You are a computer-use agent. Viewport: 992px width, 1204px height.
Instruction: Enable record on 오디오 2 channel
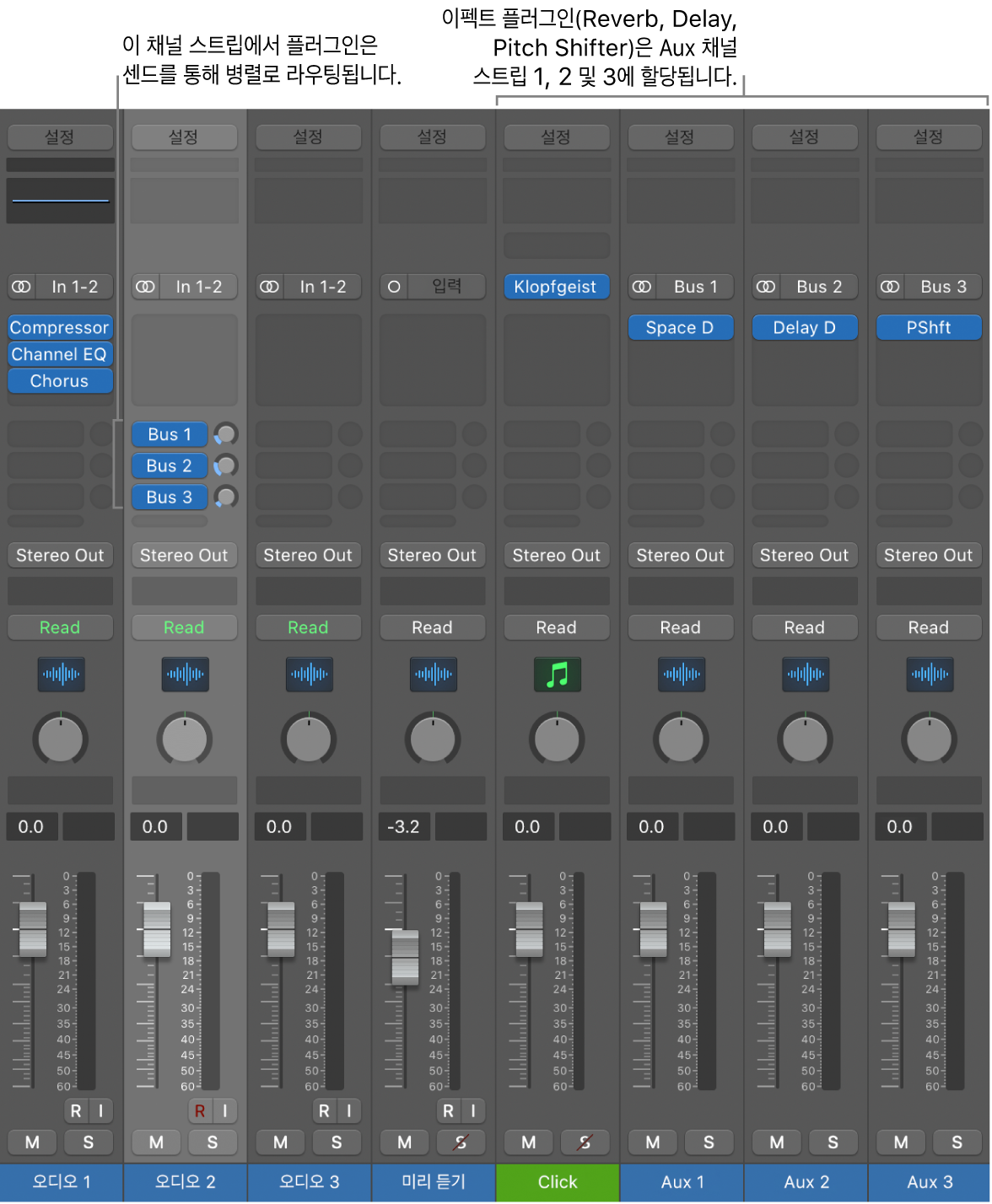[x=200, y=1111]
